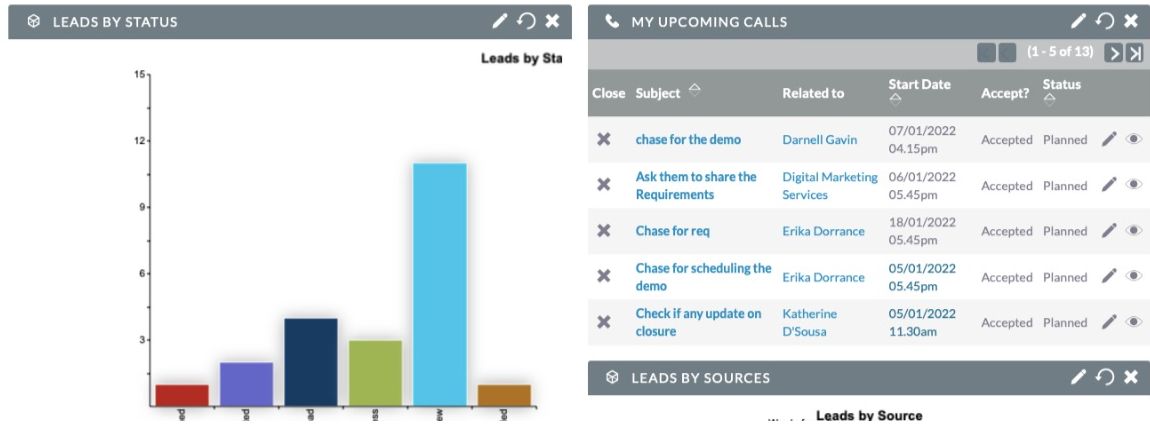Screen dimensions: 1150x425
Task: Select the tallest light blue bar in the chart
Action: [439, 285]
